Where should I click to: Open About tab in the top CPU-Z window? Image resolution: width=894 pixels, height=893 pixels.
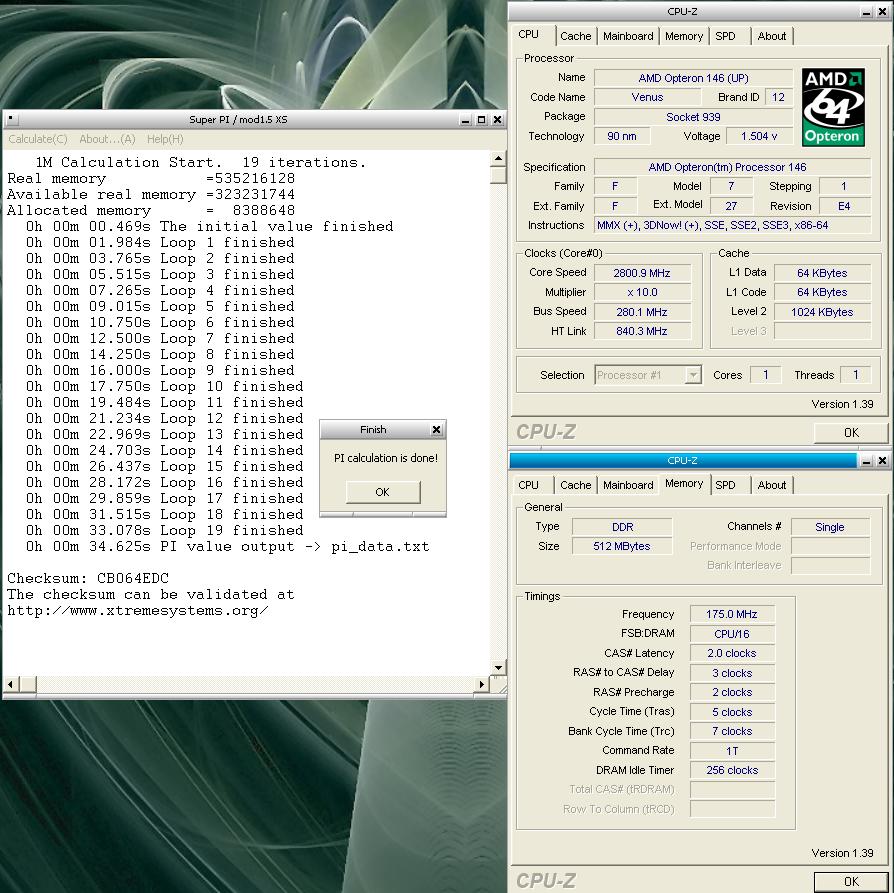click(771, 36)
